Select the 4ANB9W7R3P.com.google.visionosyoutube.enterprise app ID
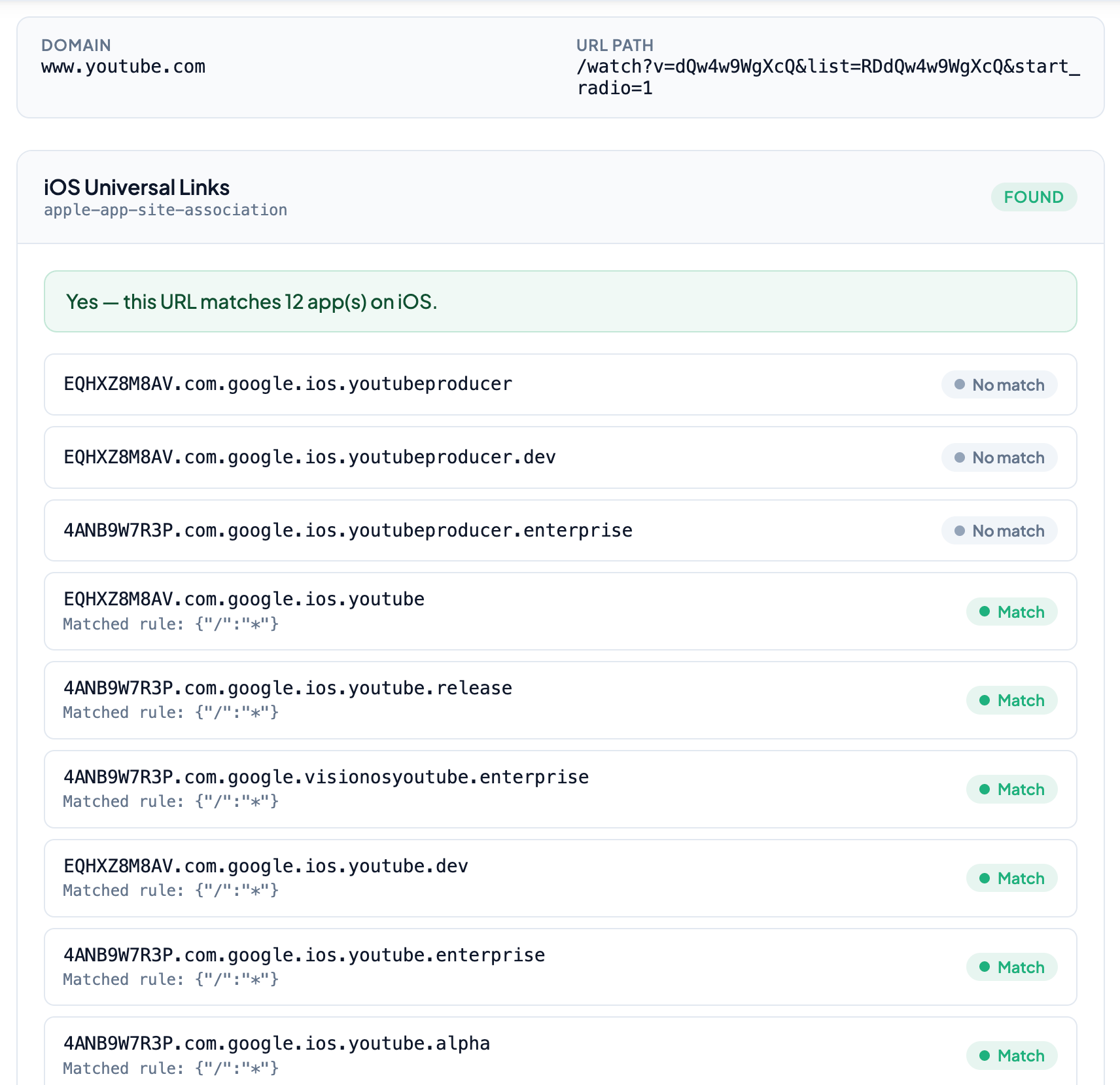This screenshot has width=1120, height=1085. point(326,777)
